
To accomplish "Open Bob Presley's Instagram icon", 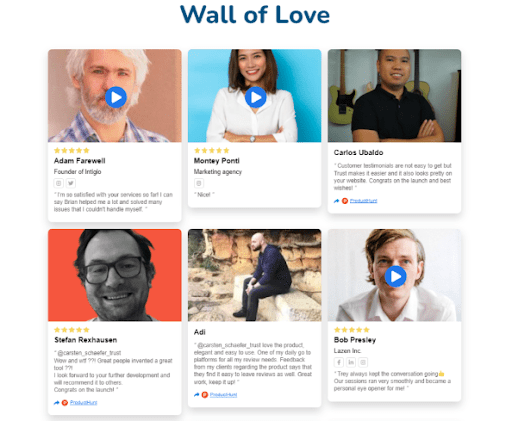I will [363, 362].
